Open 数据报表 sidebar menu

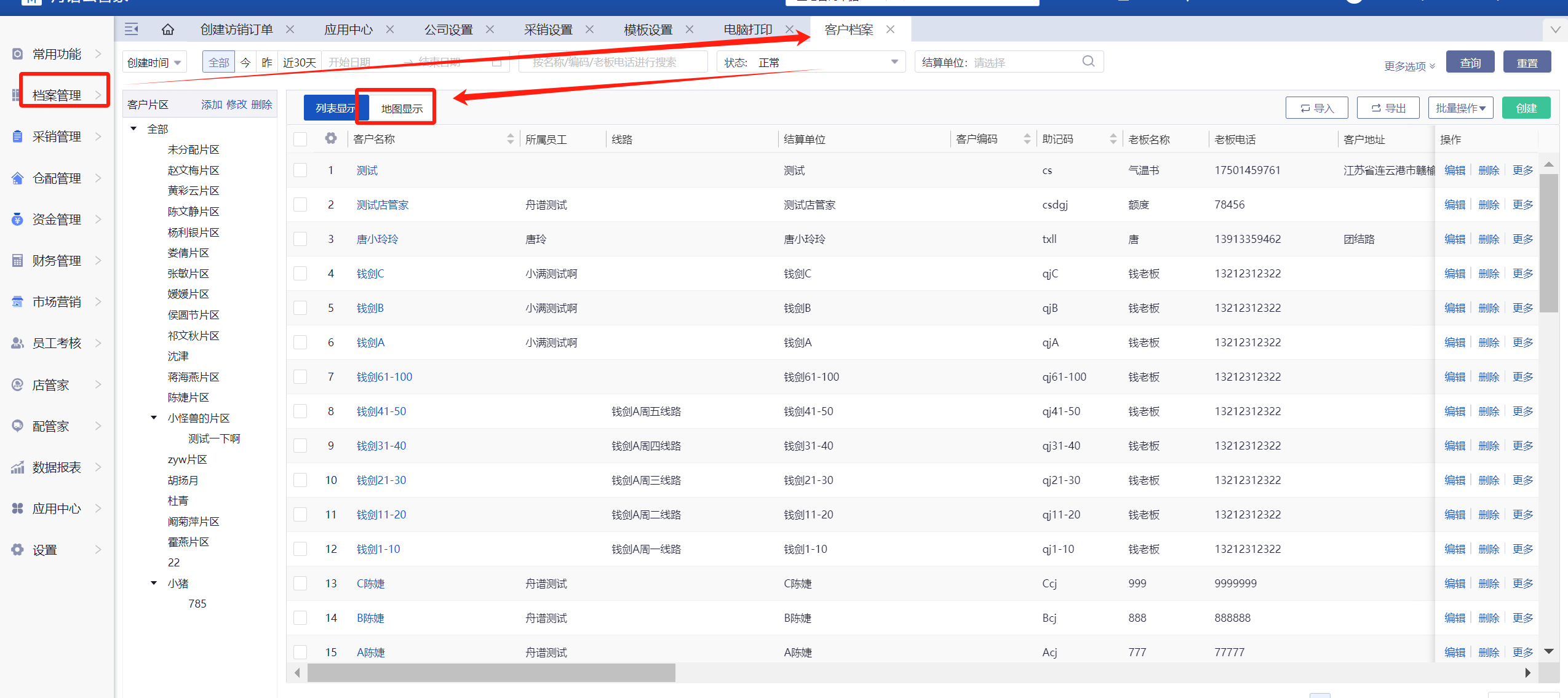point(57,467)
